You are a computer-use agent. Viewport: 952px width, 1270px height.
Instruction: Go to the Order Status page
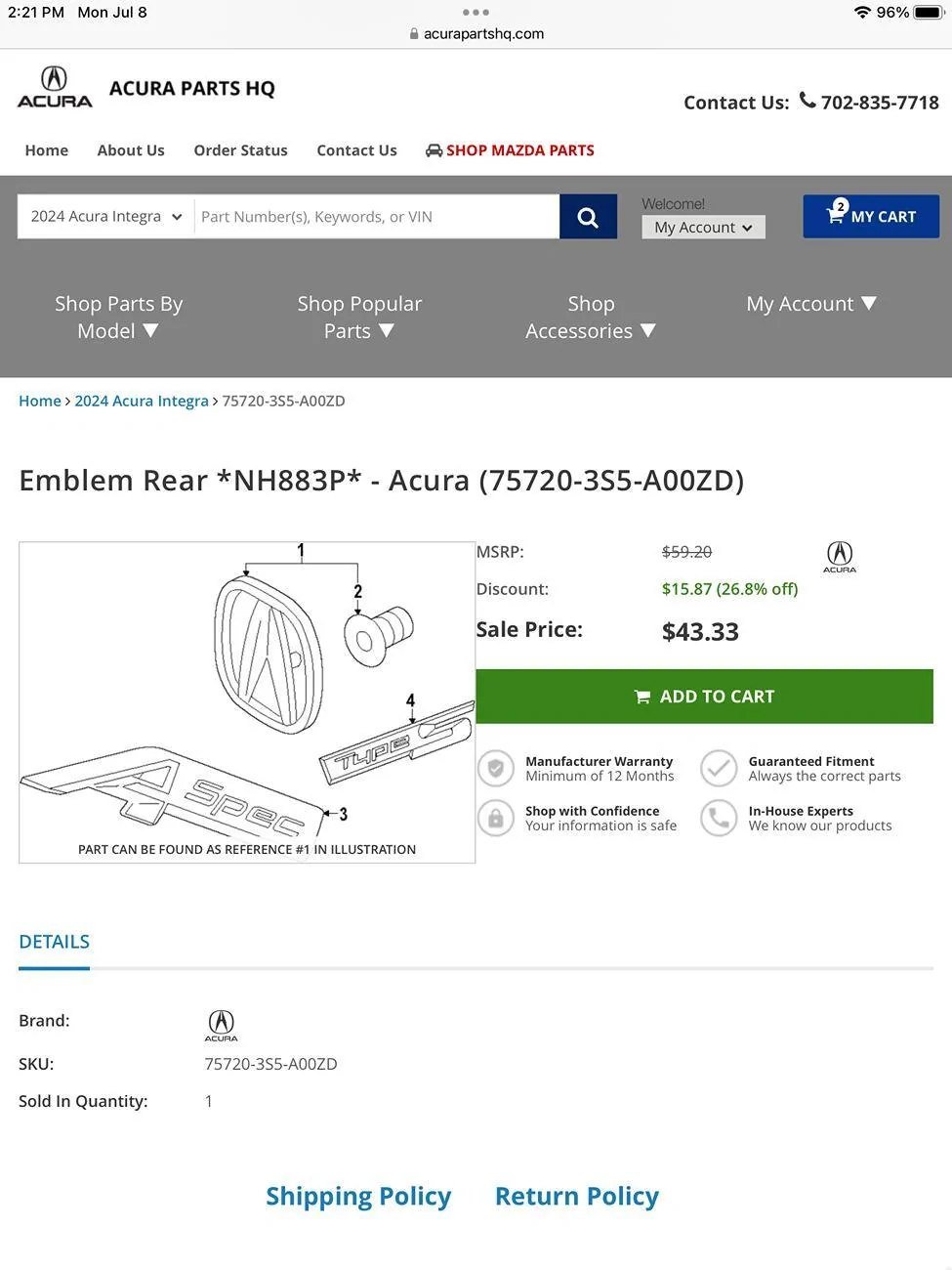click(240, 150)
